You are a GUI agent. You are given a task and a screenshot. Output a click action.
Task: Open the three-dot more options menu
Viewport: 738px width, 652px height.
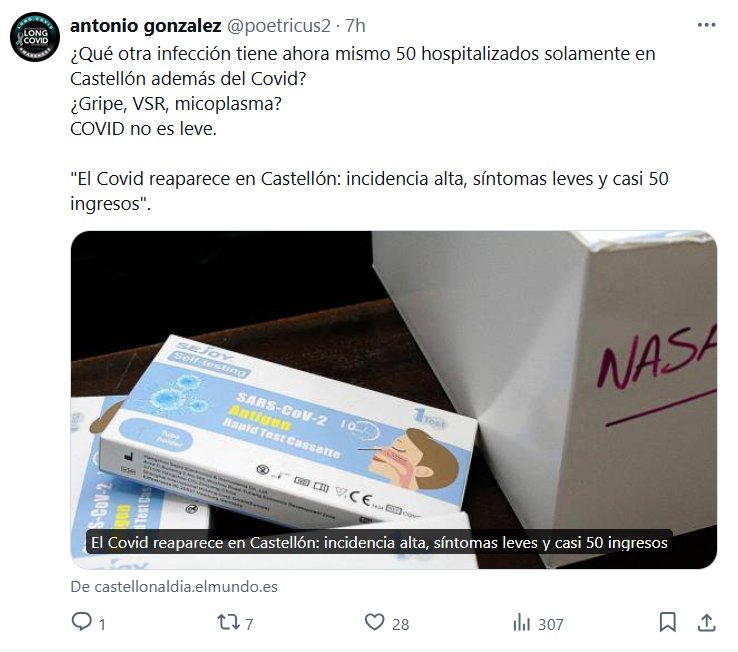pyautogui.click(x=706, y=25)
